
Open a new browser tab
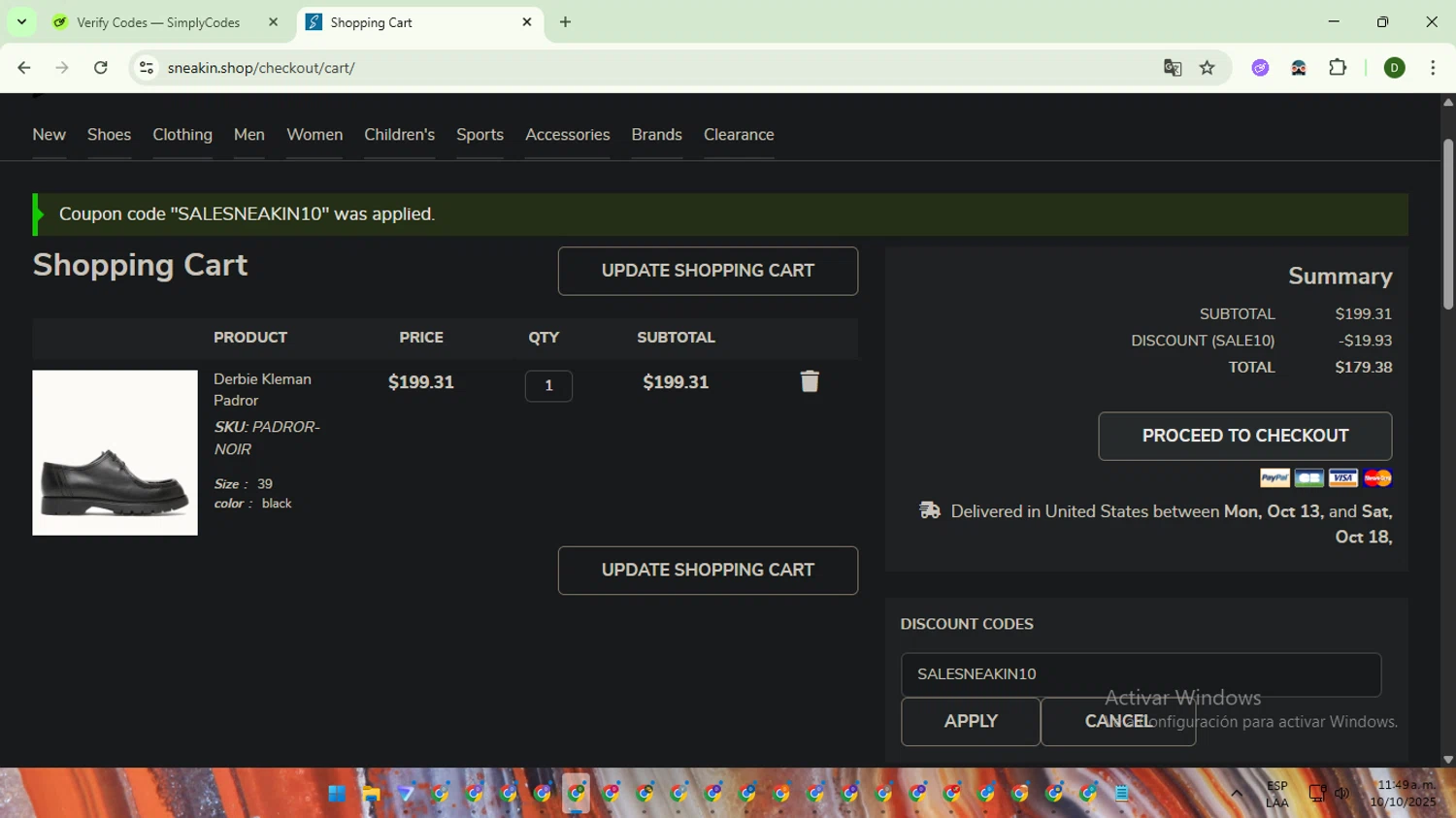coord(565,22)
